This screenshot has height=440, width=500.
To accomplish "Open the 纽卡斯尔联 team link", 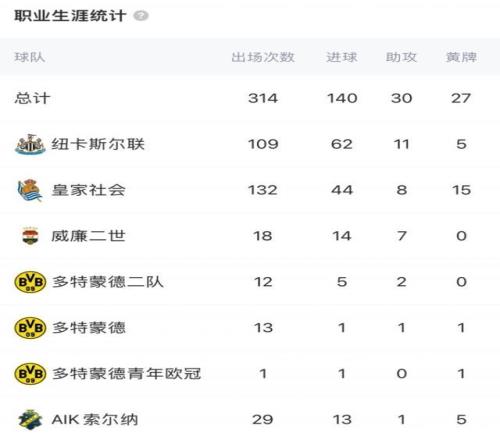I will (98, 144).
